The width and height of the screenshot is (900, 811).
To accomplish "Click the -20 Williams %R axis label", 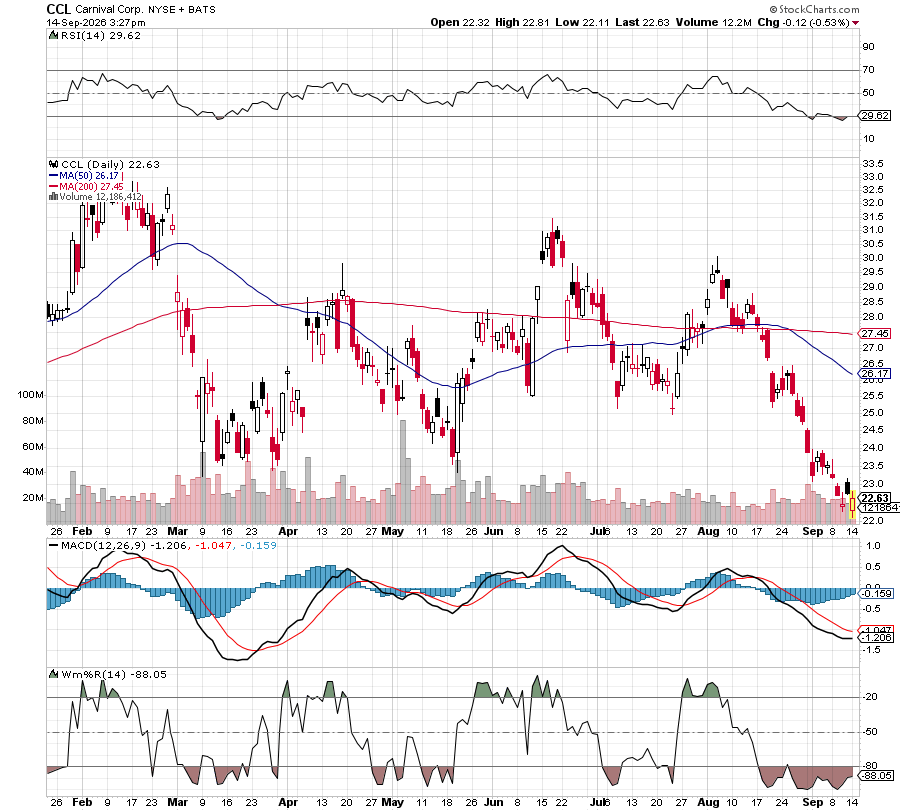I will click(x=871, y=697).
